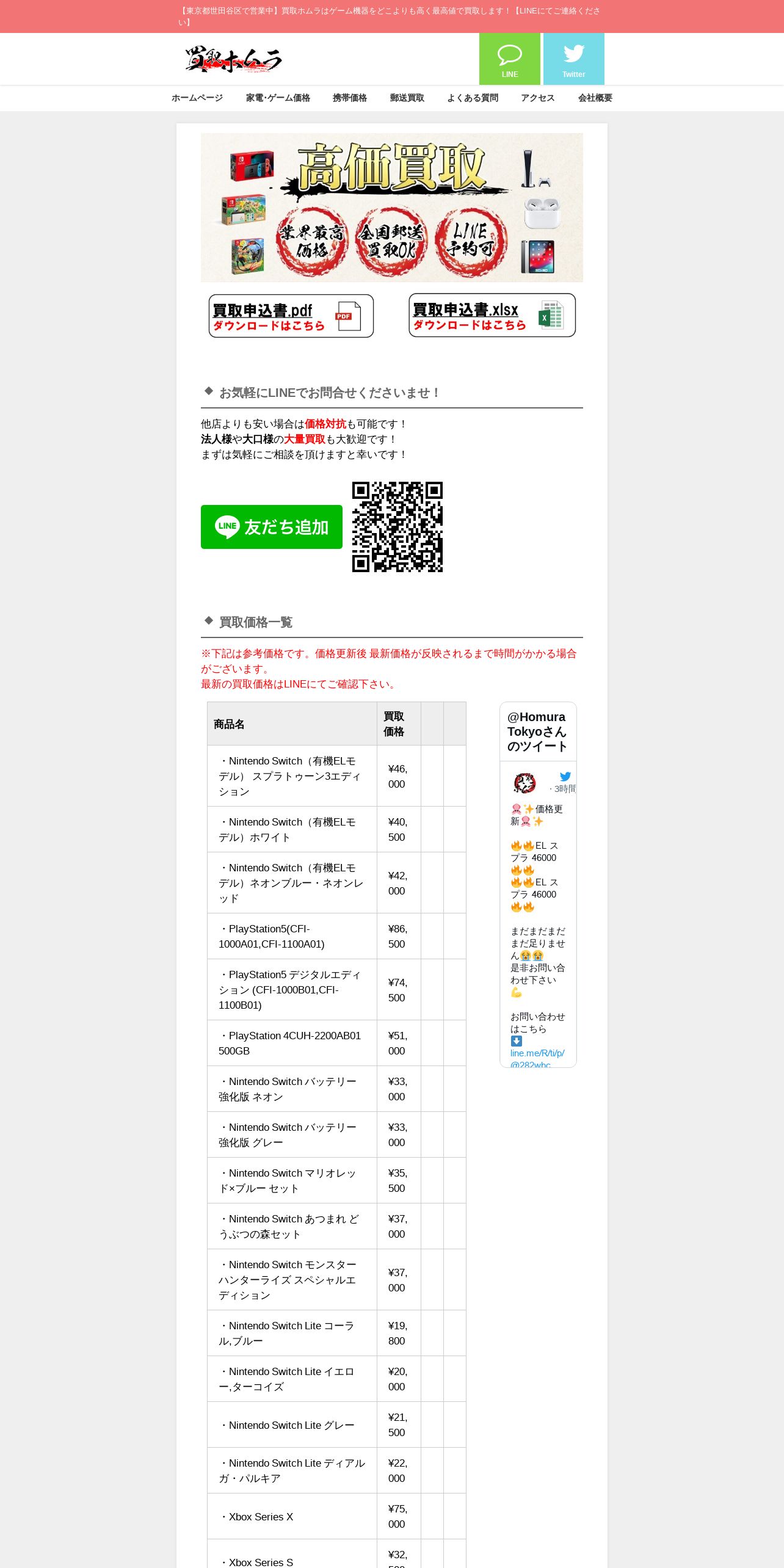
Task: Click the green 友だち追加 LINE button
Action: tap(272, 527)
